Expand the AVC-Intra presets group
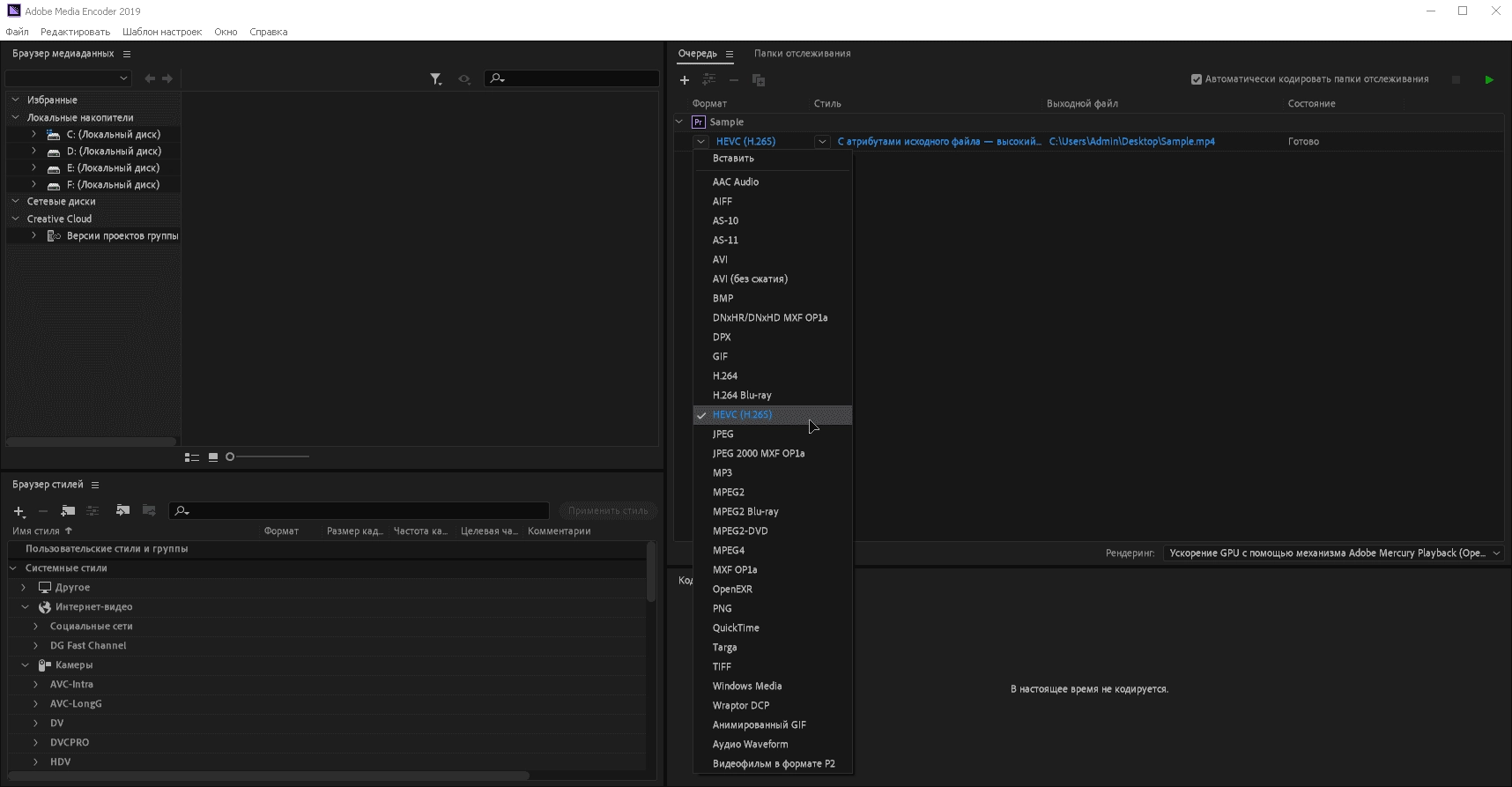The image size is (1512, 787). (x=36, y=684)
